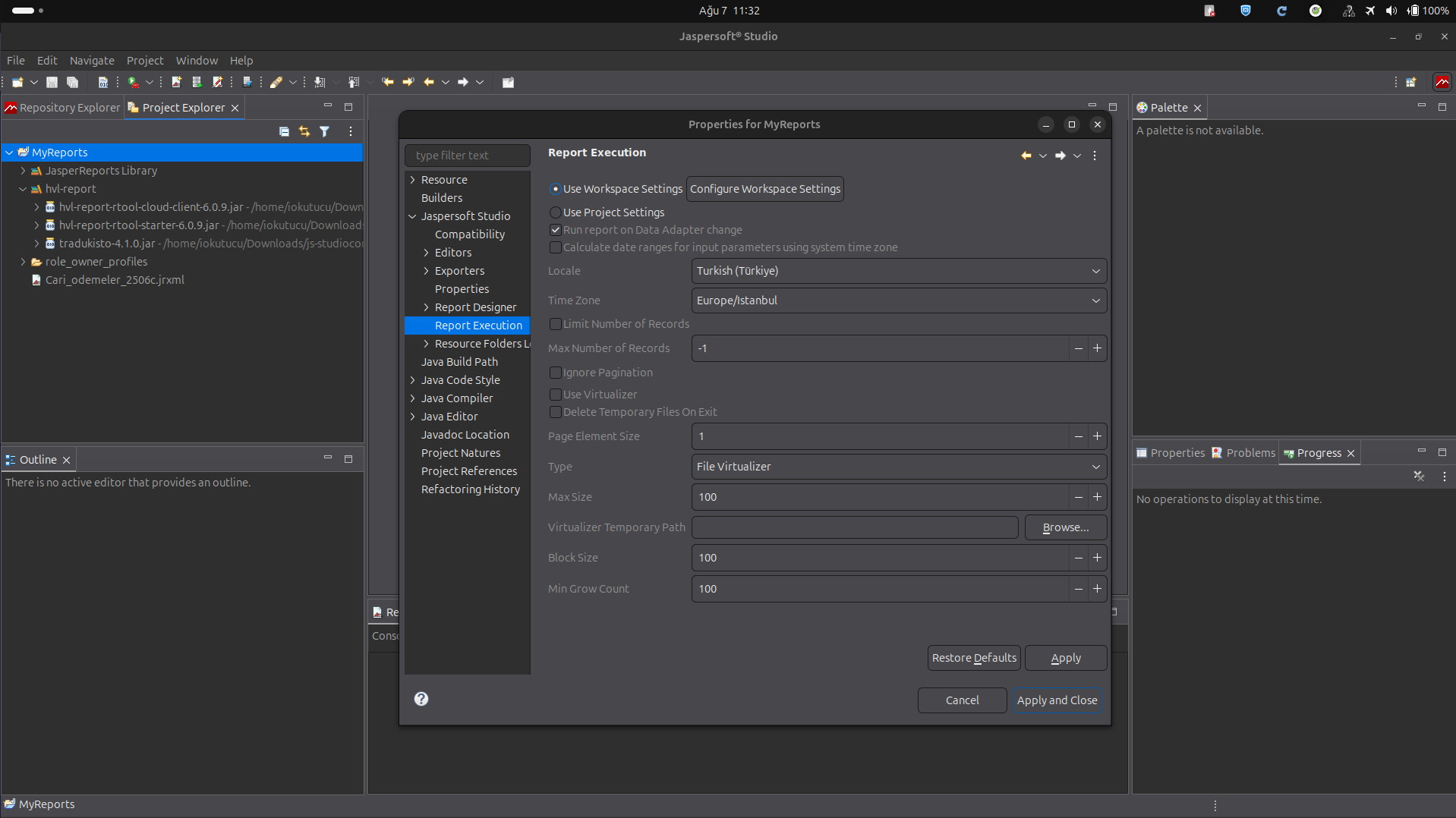Click the airplane mode tray icon
This screenshot has width=1456, height=818.
pyautogui.click(x=1370, y=11)
